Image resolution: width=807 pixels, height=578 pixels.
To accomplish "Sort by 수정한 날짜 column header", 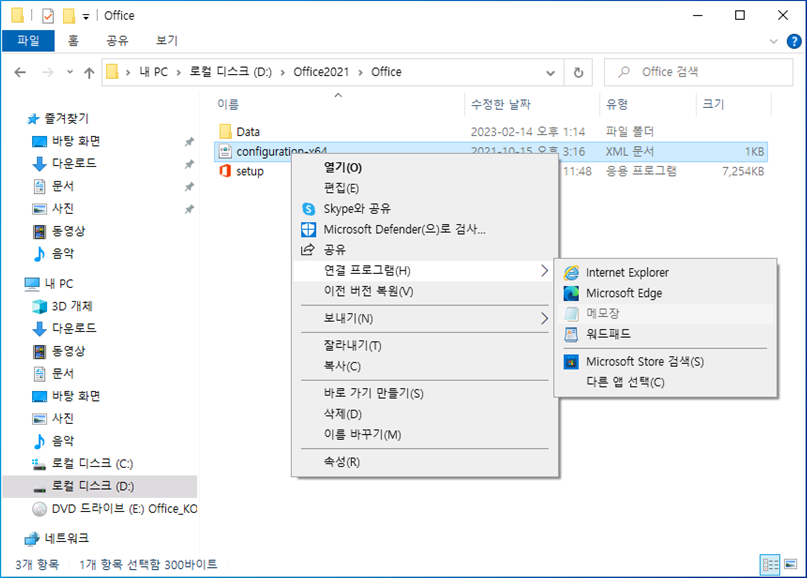I will (532, 104).
